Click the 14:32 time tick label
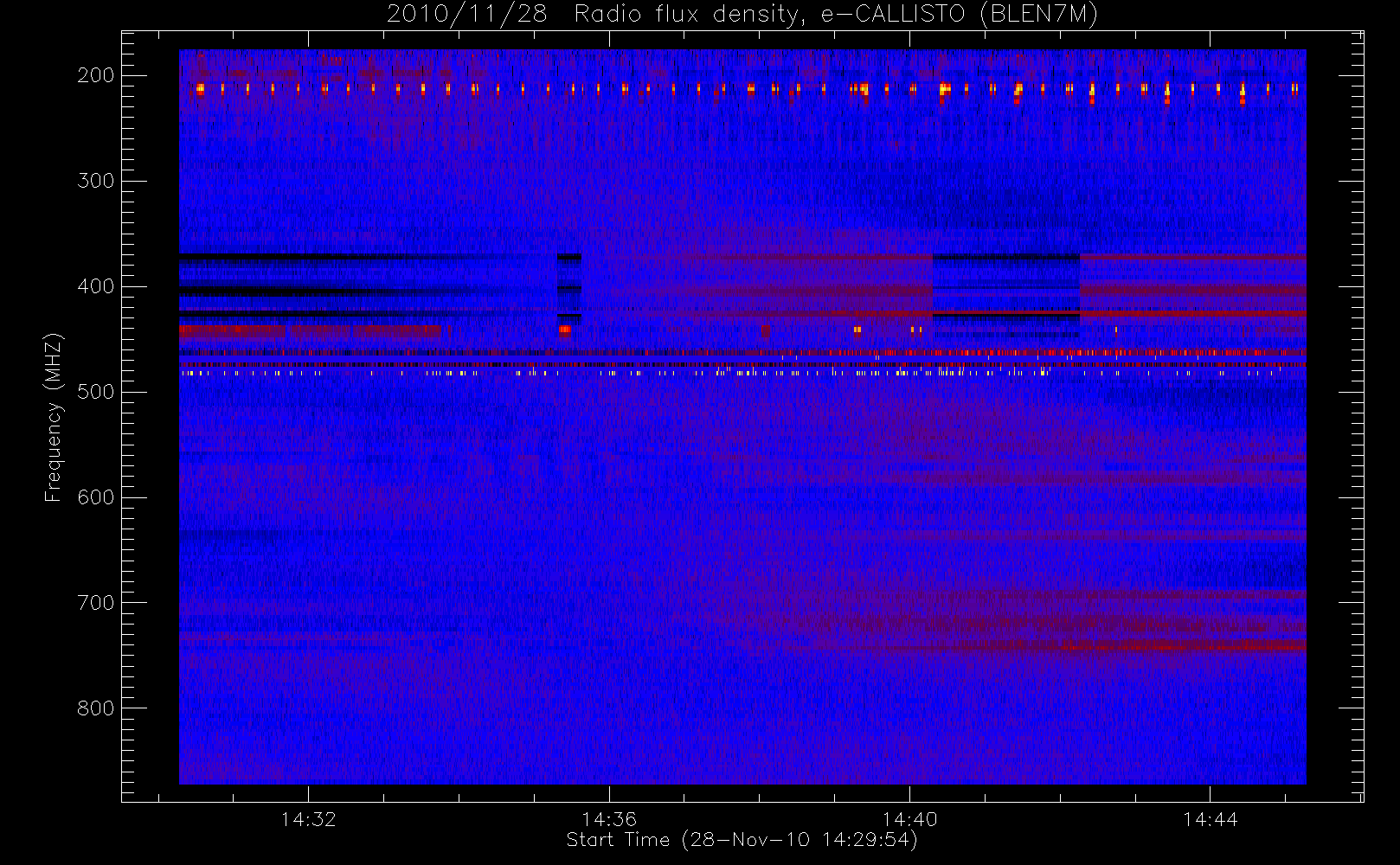Screen dimensions: 1400x865 coord(309,819)
